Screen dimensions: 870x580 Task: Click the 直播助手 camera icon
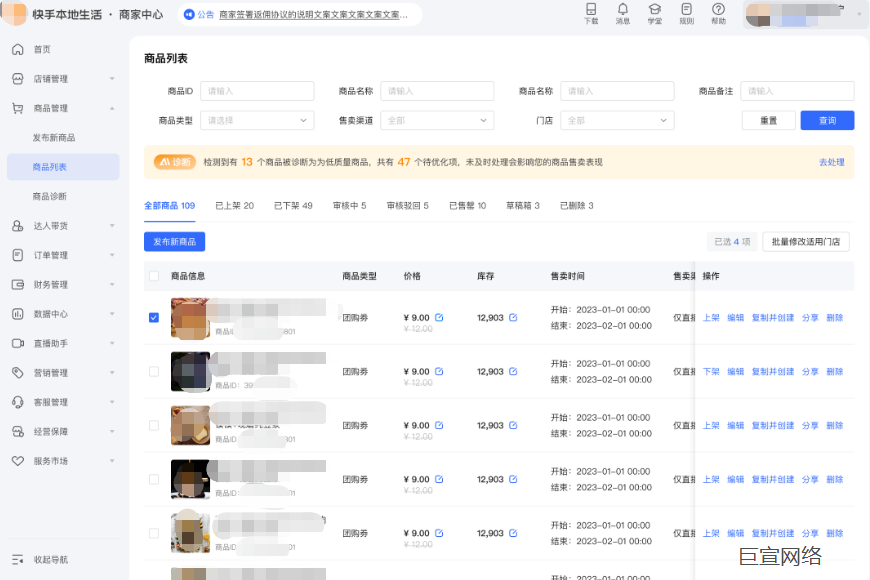(18, 344)
